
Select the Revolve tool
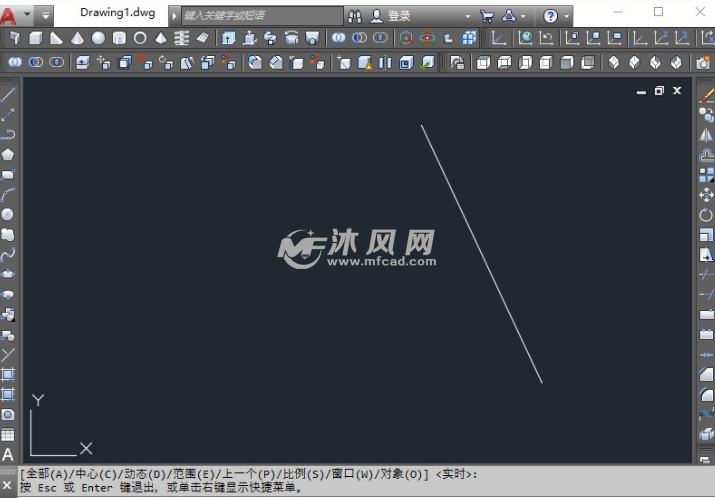pyautogui.click(x=291, y=38)
